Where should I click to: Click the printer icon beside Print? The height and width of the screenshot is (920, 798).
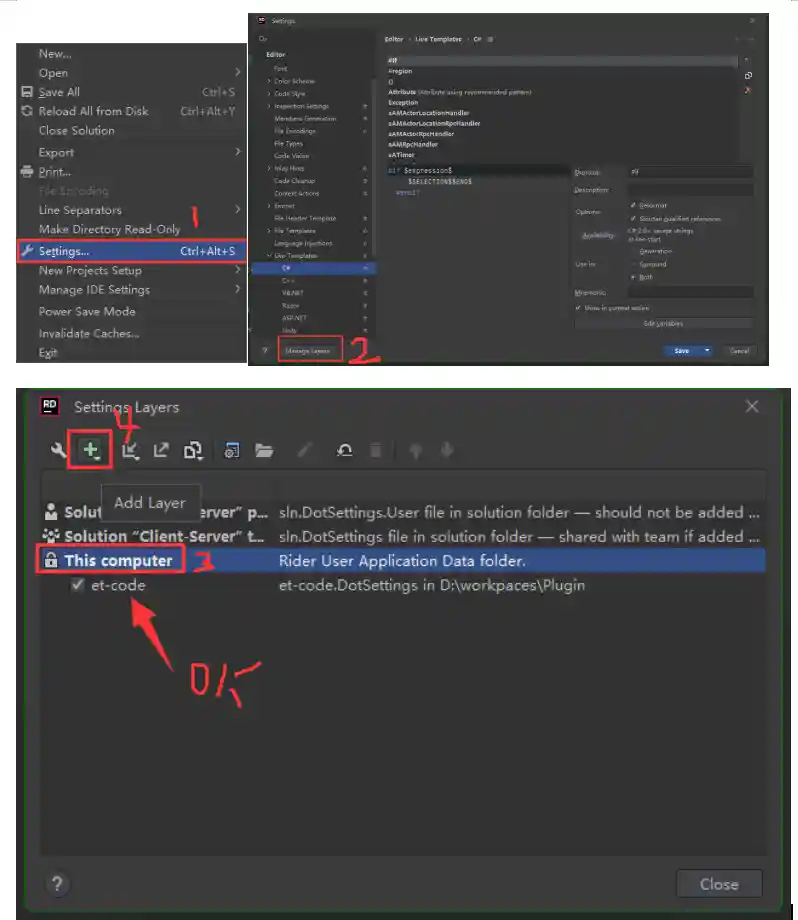point(27,171)
